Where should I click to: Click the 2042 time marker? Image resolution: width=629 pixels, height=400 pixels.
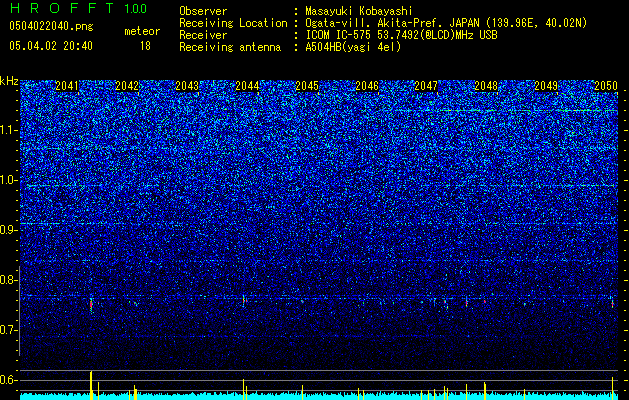click(x=127, y=86)
